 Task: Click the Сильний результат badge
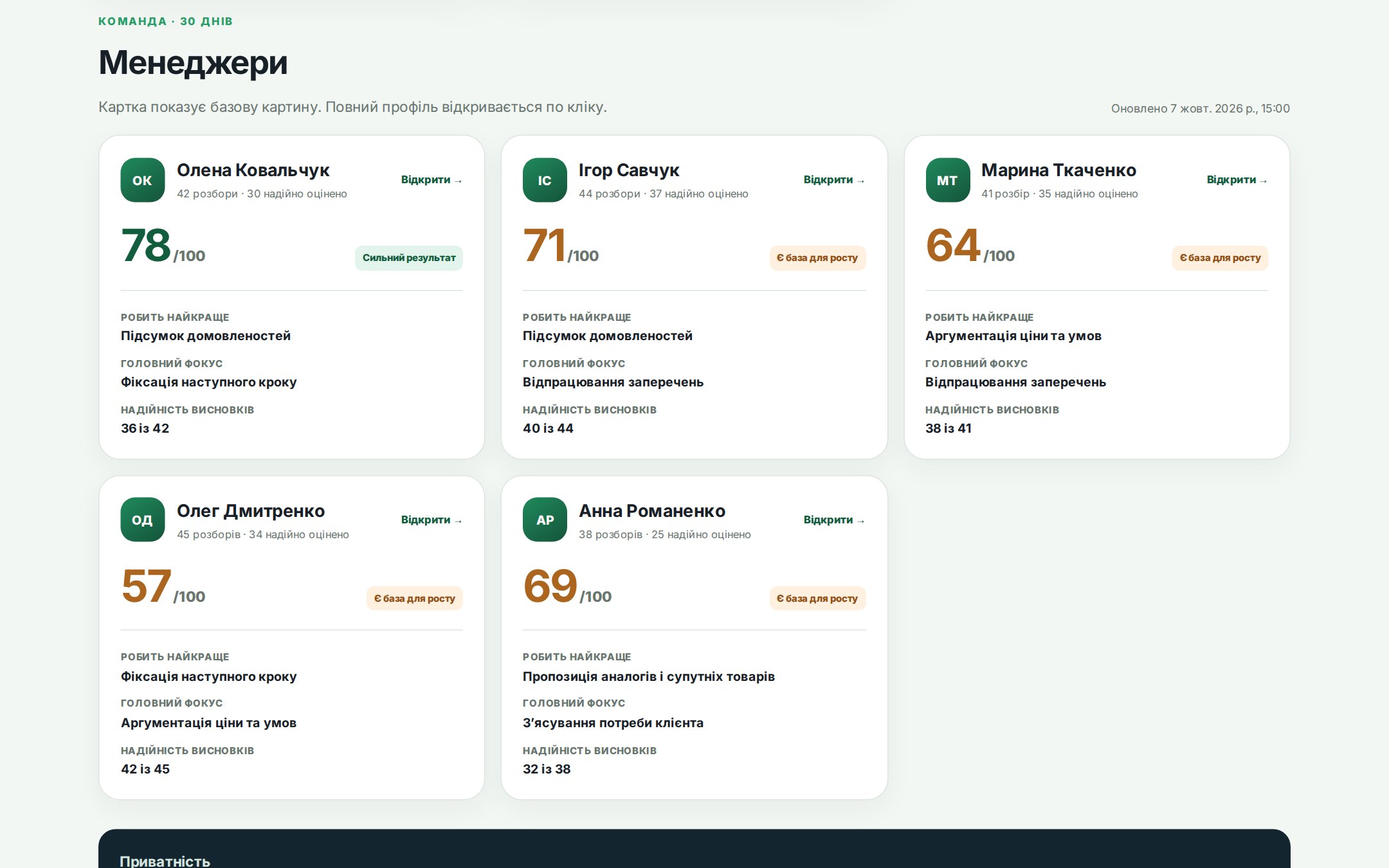pyautogui.click(x=409, y=258)
